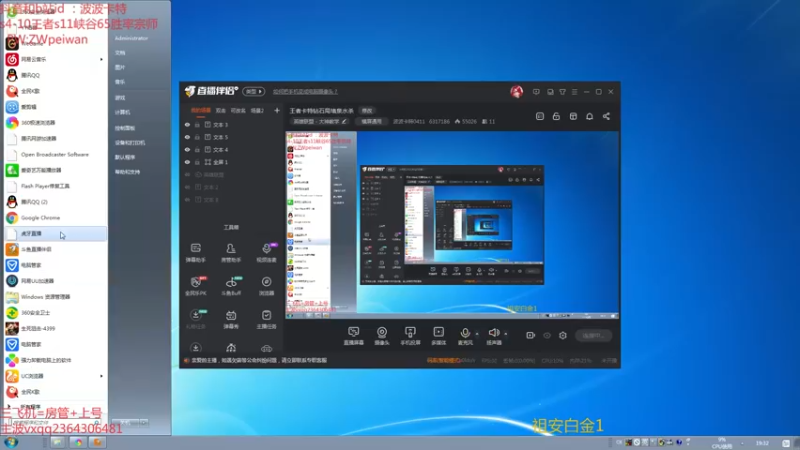This screenshot has width=800, height=450.
Task: Click the record video icon
Action: (530, 335)
